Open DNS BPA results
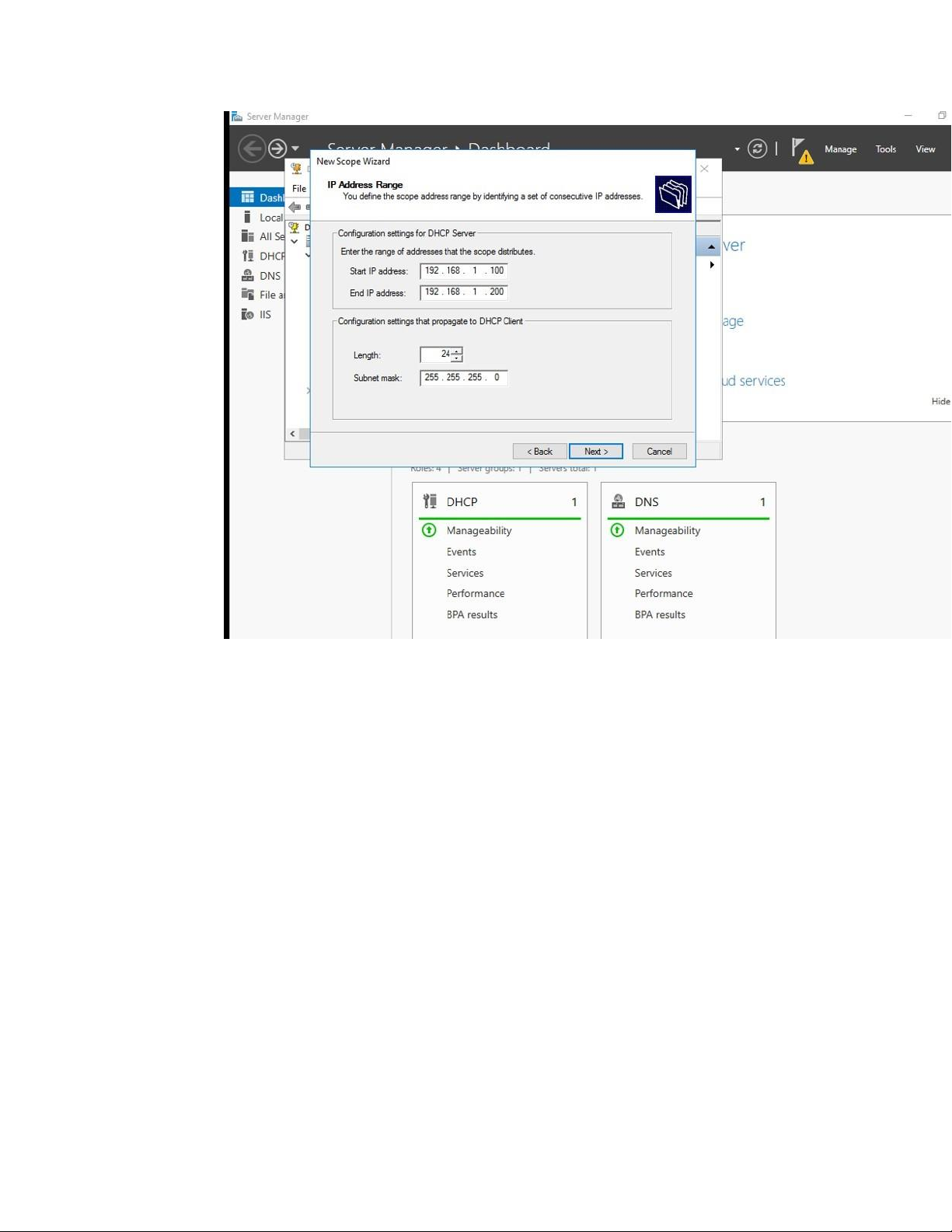952x1232 pixels. tap(660, 615)
